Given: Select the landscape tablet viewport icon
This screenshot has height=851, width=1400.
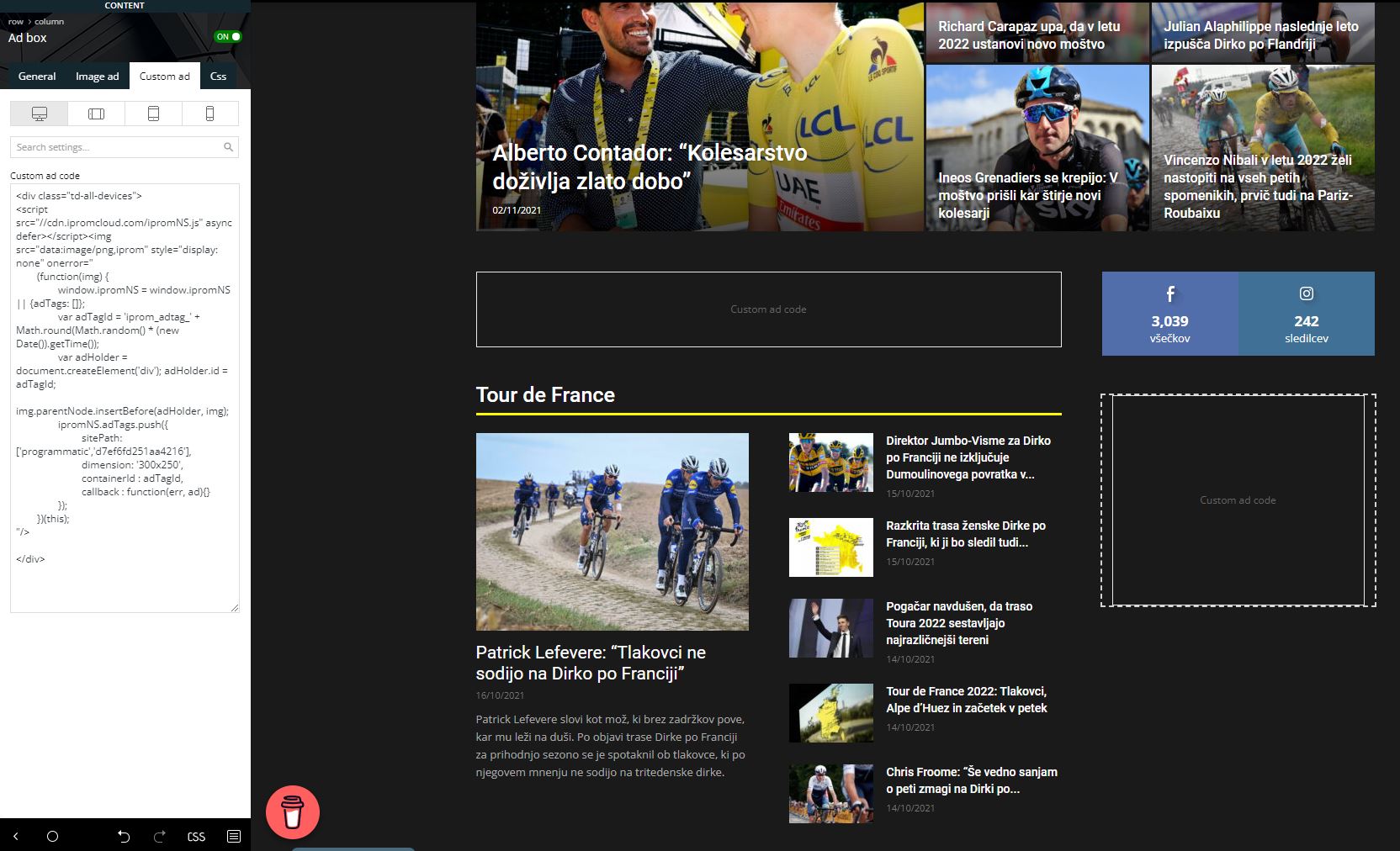Looking at the screenshot, I should (x=97, y=114).
